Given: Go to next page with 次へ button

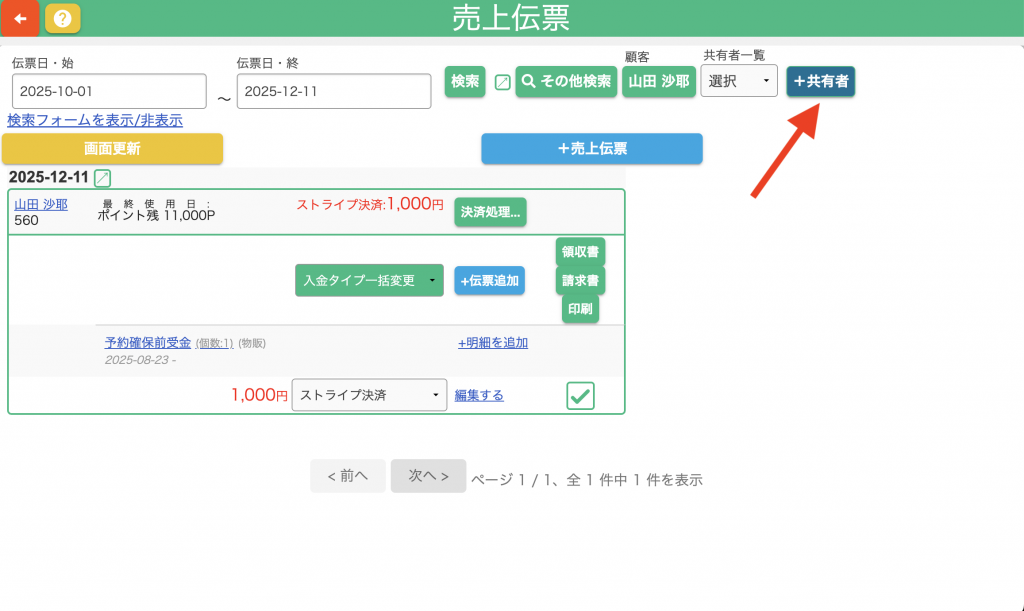Looking at the screenshot, I should [428, 476].
